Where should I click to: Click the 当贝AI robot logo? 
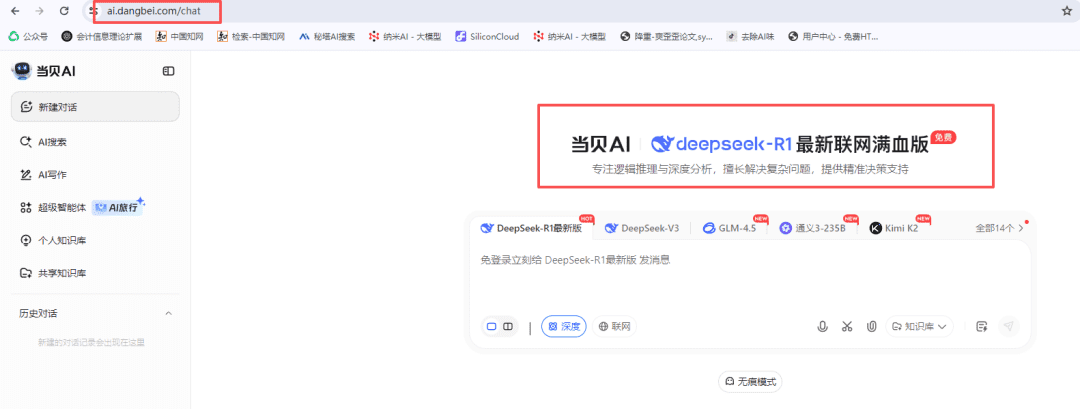tap(22, 71)
